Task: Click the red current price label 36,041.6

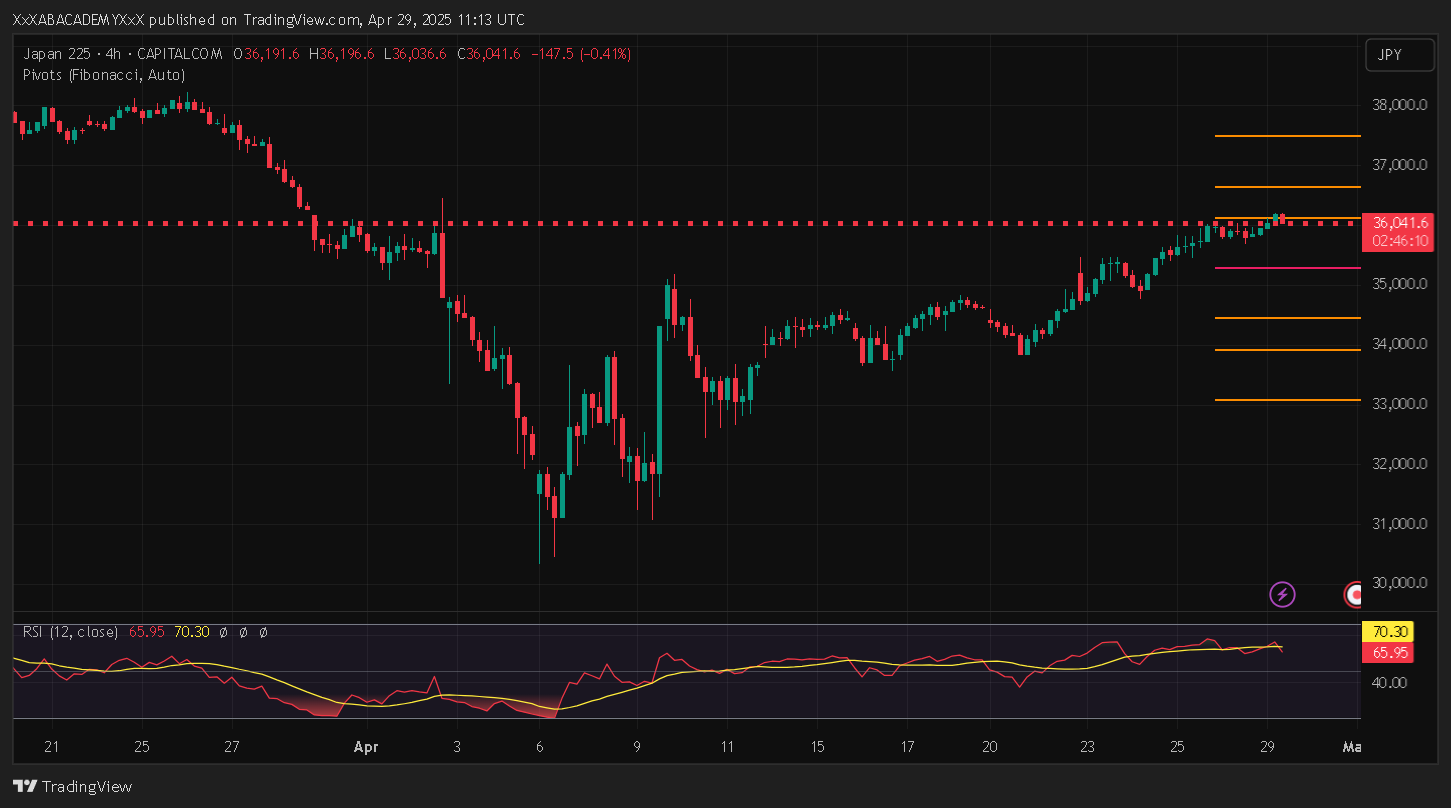Action: (x=1399, y=223)
